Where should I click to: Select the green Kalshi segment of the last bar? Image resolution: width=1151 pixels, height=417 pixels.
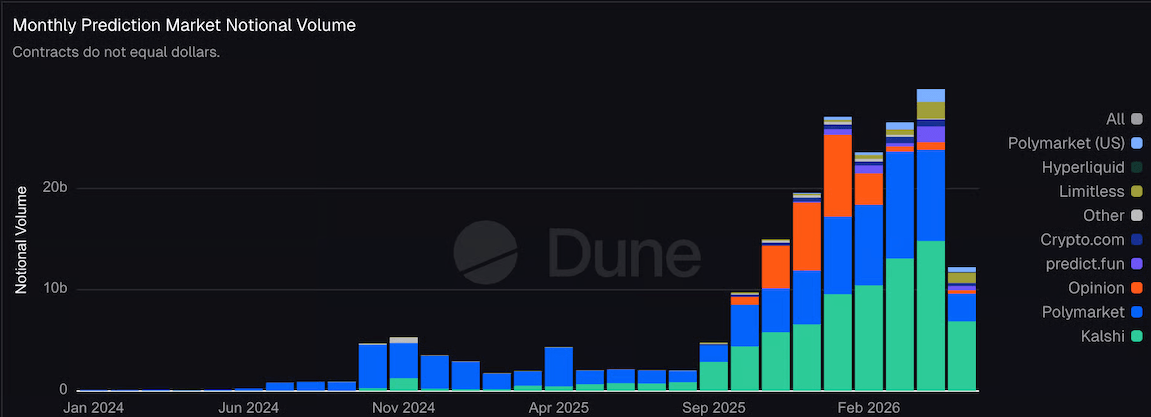tap(962, 356)
